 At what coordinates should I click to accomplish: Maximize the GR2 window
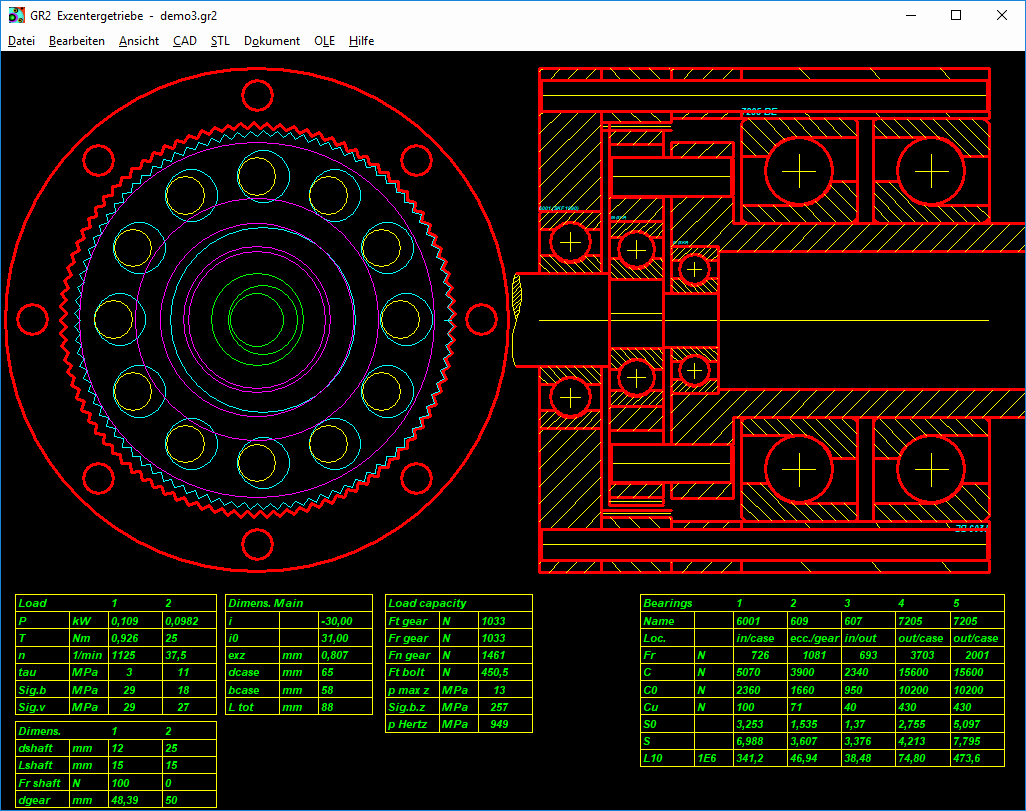(x=956, y=15)
